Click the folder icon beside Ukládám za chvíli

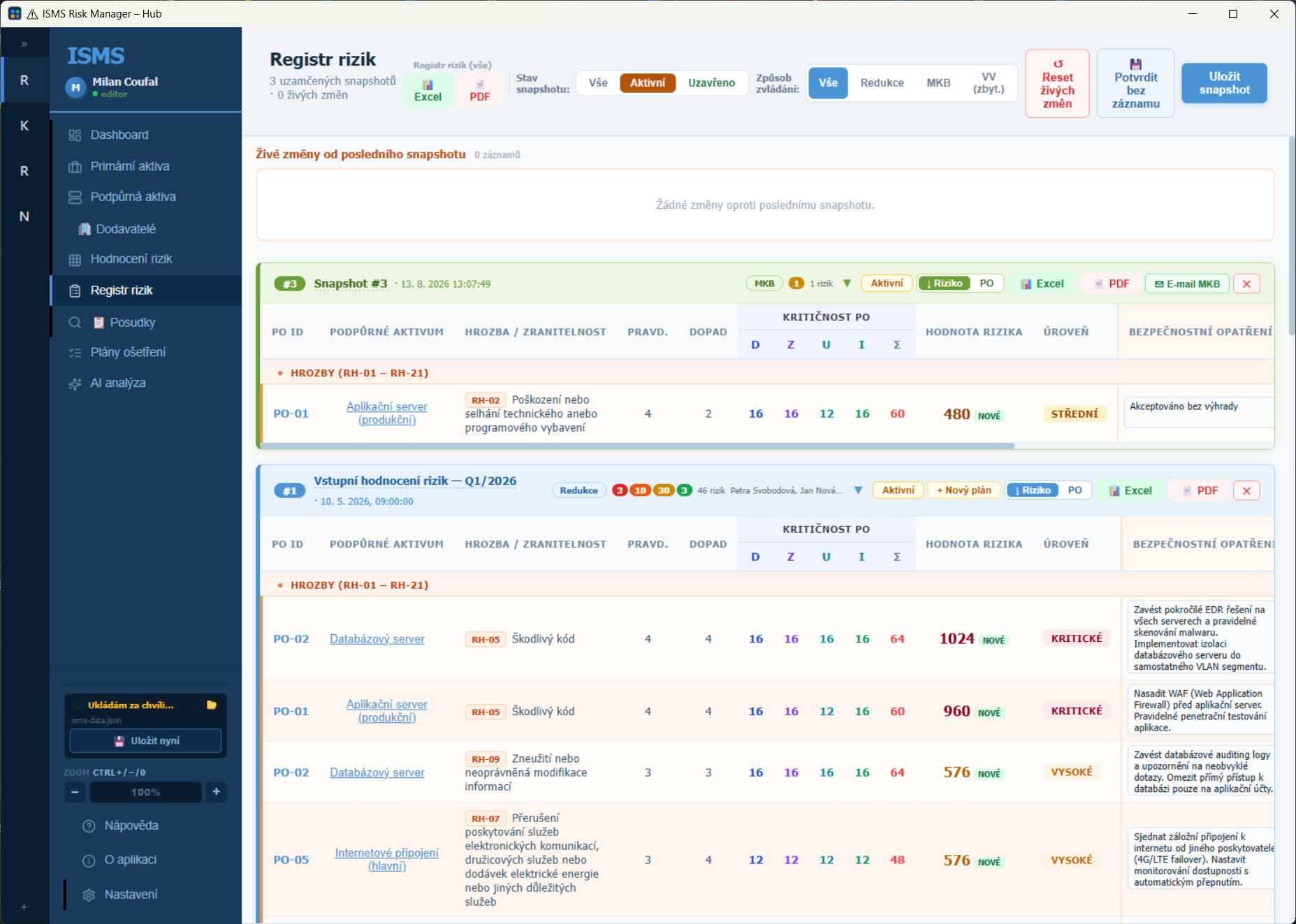tap(212, 705)
